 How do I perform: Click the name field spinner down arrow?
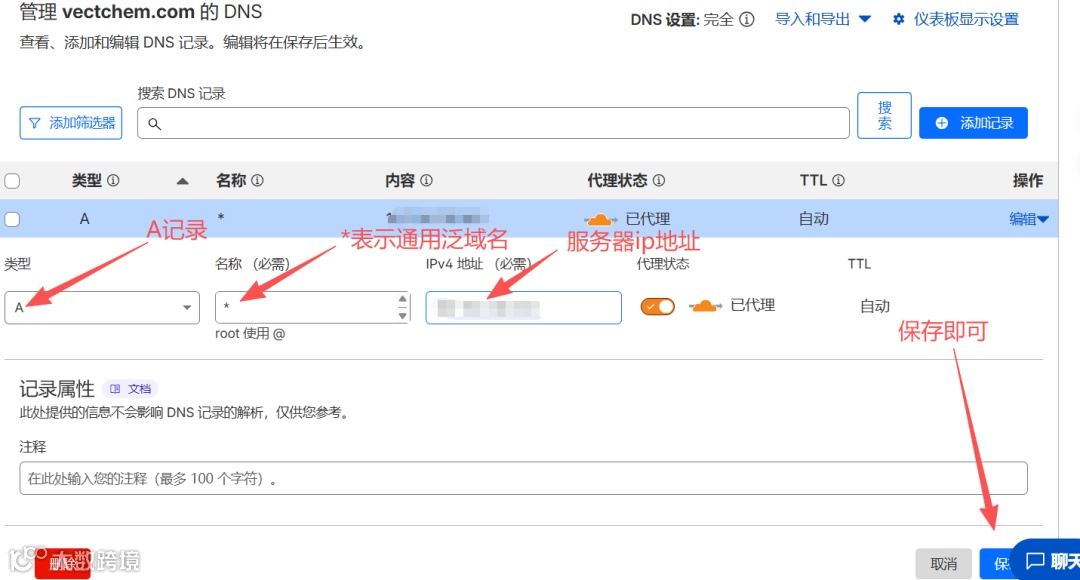402,315
